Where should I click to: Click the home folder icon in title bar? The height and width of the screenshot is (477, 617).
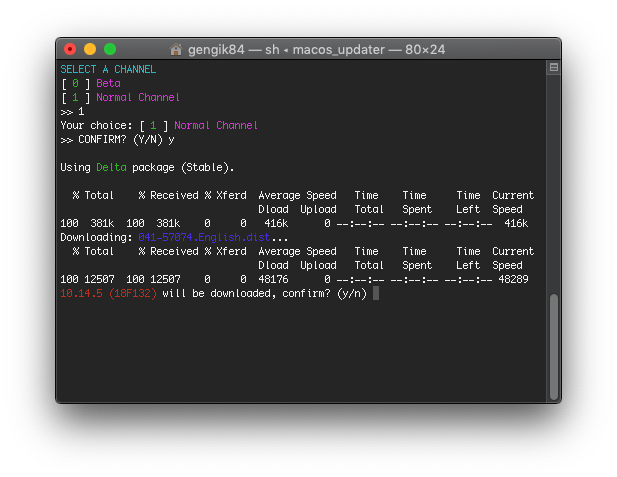[176, 50]
